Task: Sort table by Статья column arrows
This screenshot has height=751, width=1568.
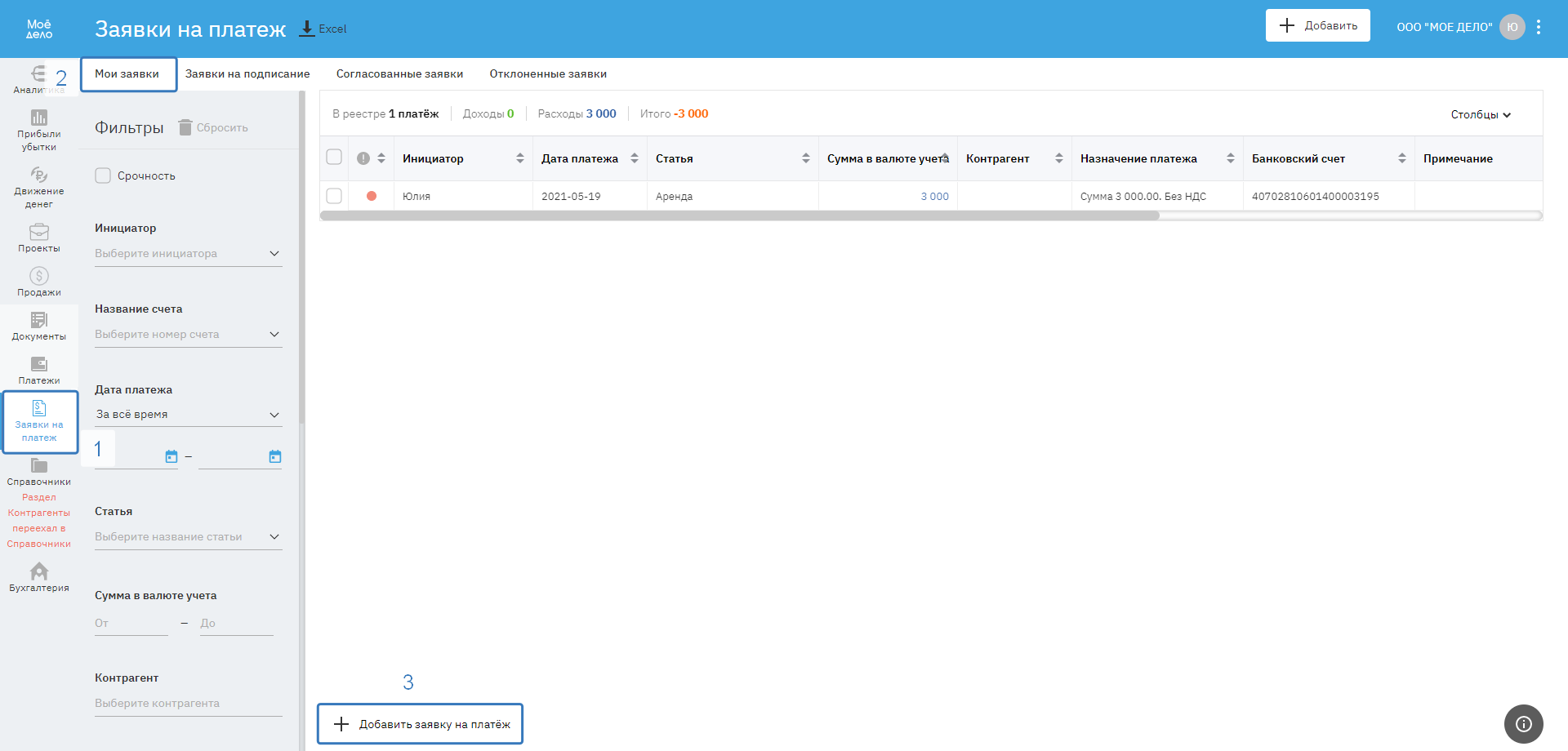Action: [806, 158]
